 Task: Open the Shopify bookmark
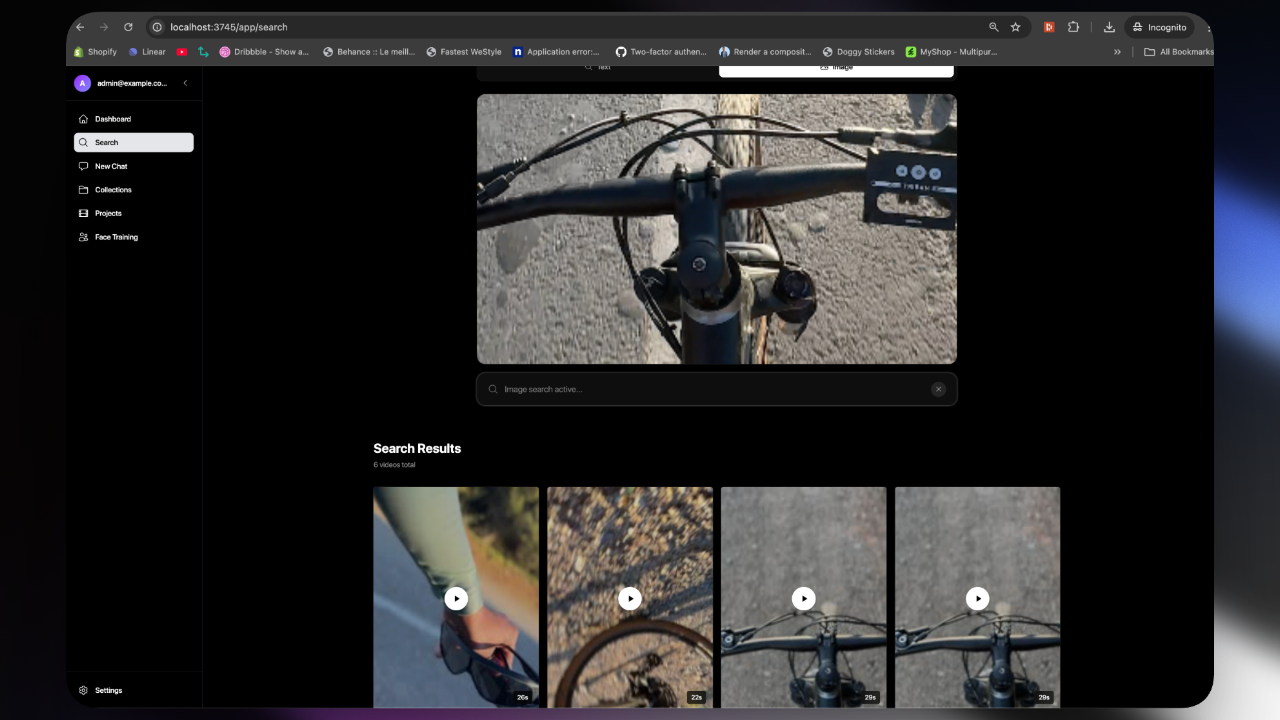pyautogui.click(x=95, y=52)
